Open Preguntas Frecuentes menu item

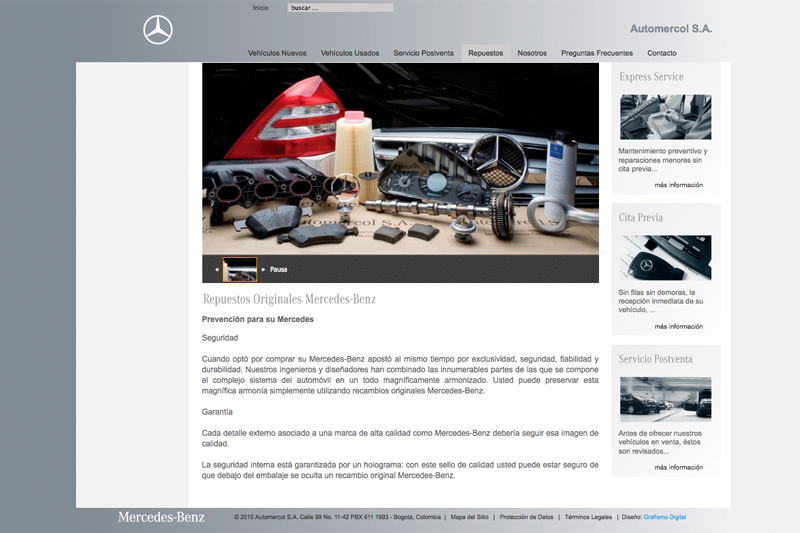(597, 53)
